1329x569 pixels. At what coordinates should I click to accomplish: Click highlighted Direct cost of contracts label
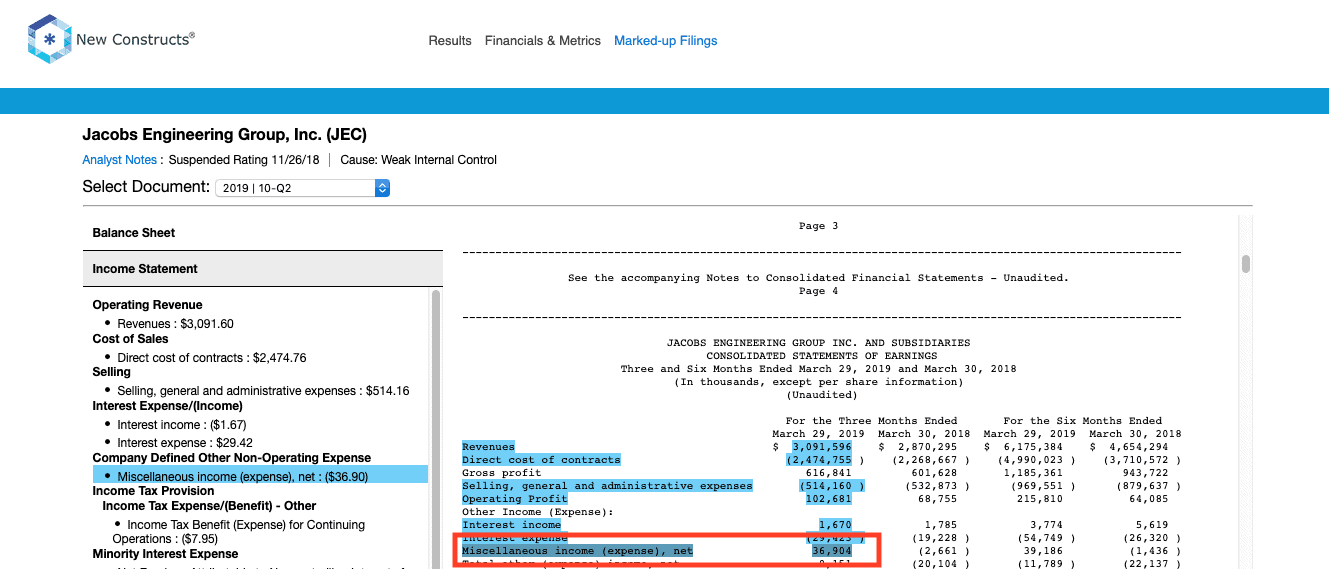pos(541,460)
